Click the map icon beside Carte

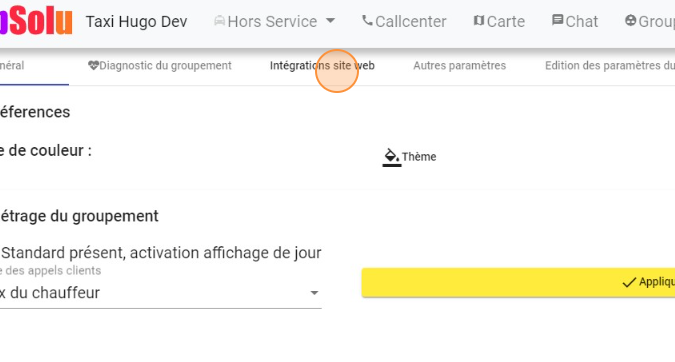tap(479, 20)
